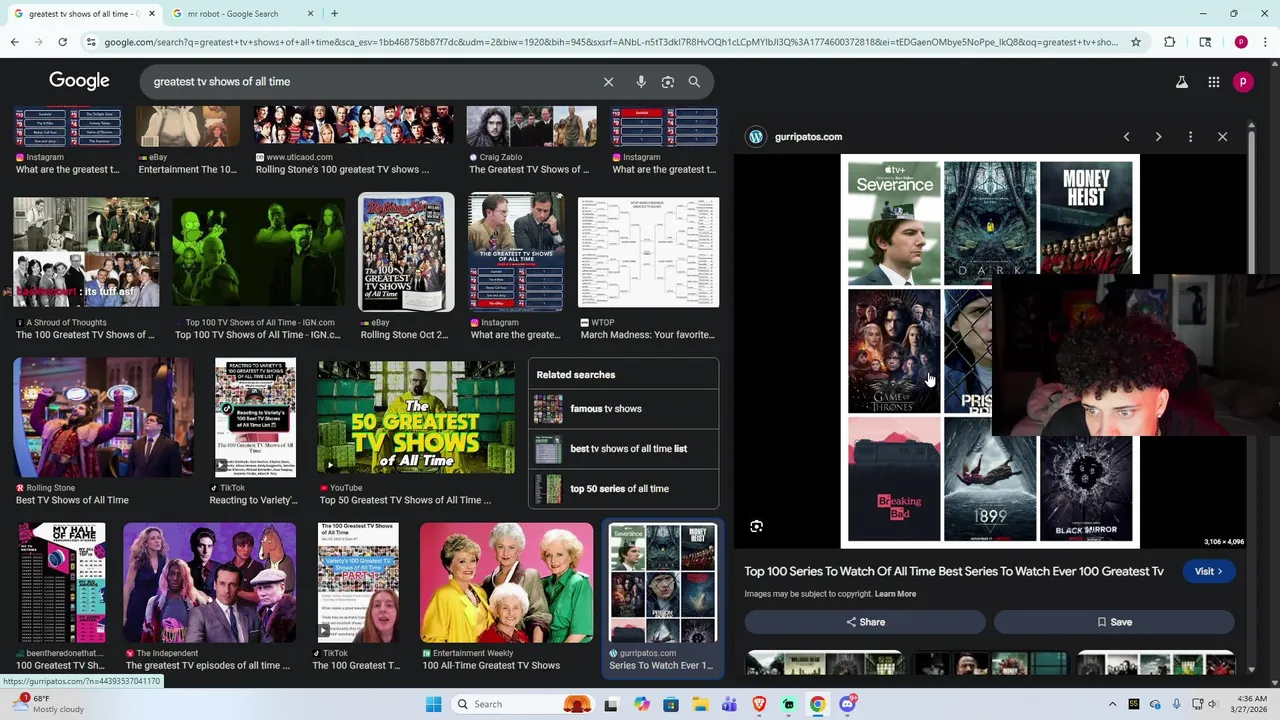
Task: Select the 'greatest tv shows of all time' tab
Action: [x=84, y=14]
